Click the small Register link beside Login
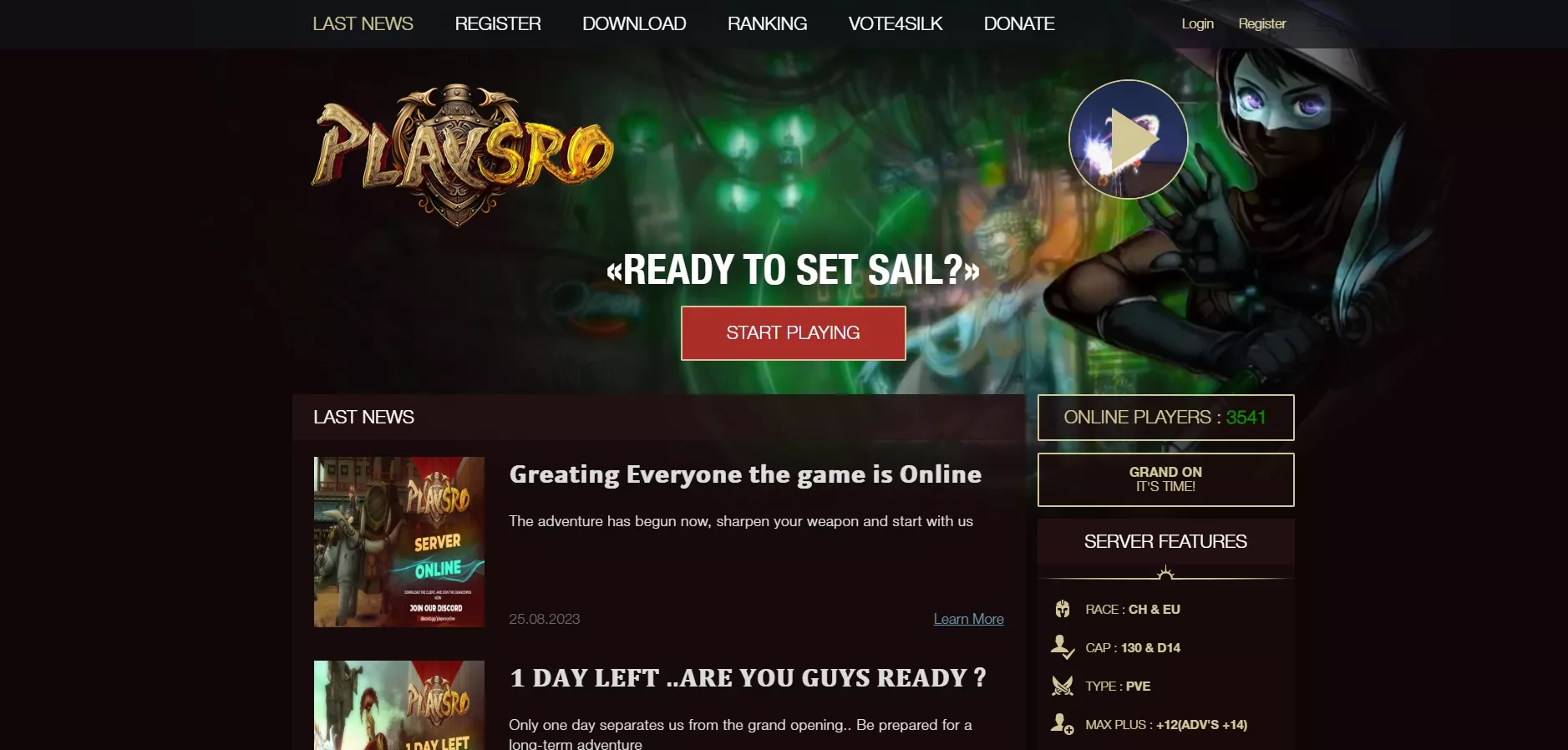 click(1261, 23)
